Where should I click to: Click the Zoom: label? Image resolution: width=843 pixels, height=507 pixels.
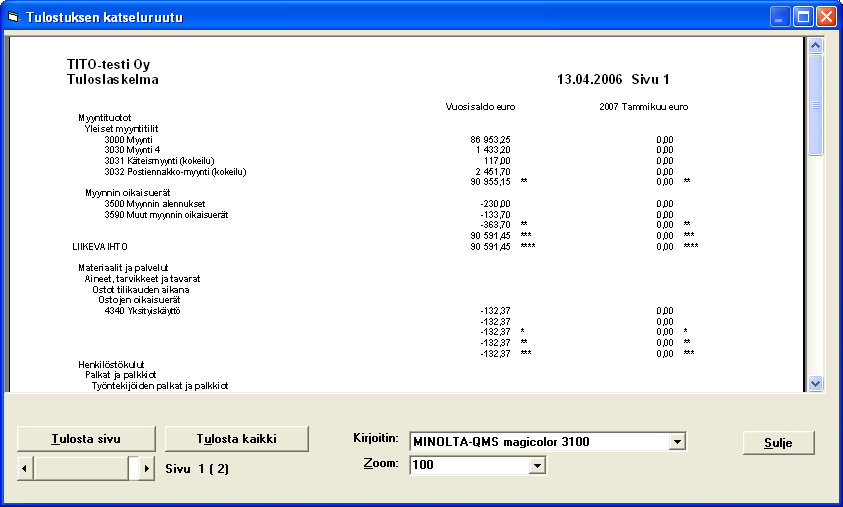coord(381,463)
